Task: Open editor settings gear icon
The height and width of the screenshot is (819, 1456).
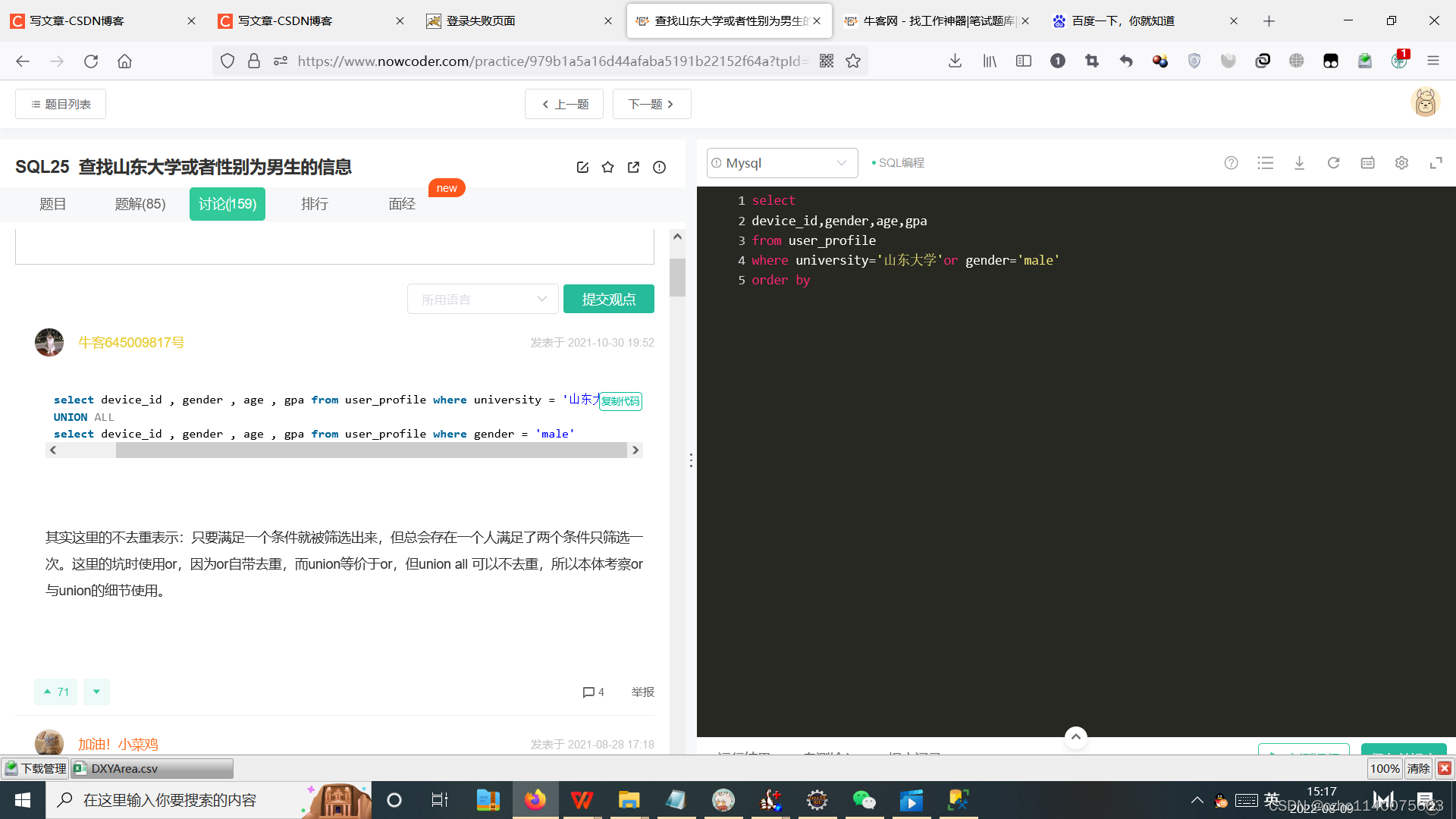Action: (x=1401, y=162)
